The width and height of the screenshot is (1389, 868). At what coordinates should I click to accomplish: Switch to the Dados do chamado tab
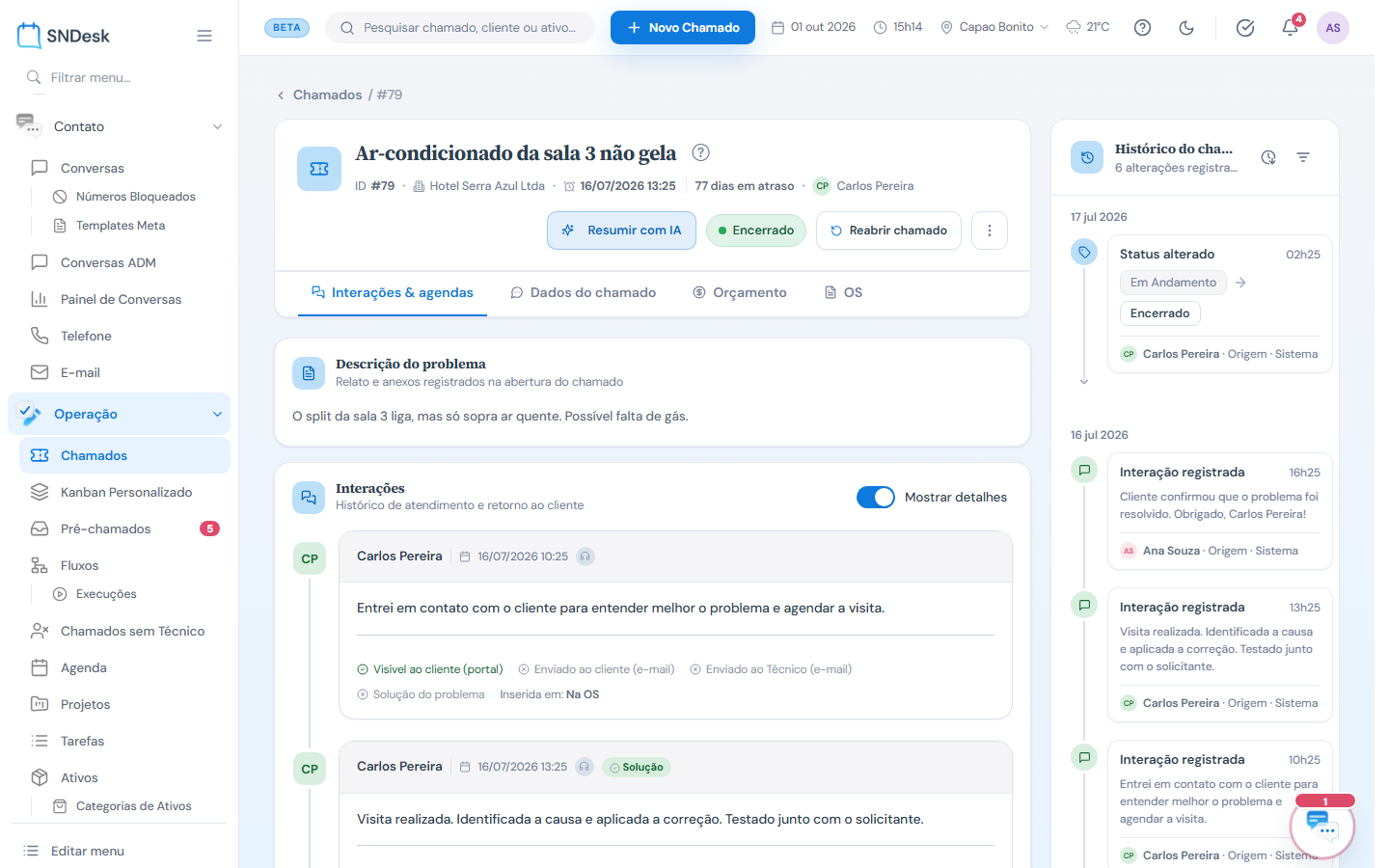click(584, 293)
